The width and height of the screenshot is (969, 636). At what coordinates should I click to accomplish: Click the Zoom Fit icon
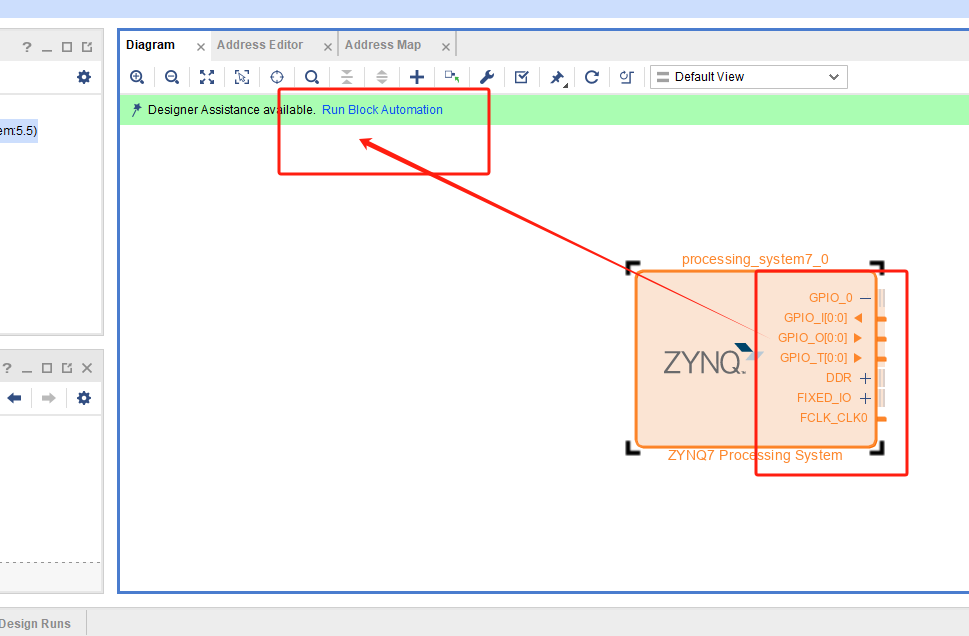pyautogui.click(x=207, y=77)
